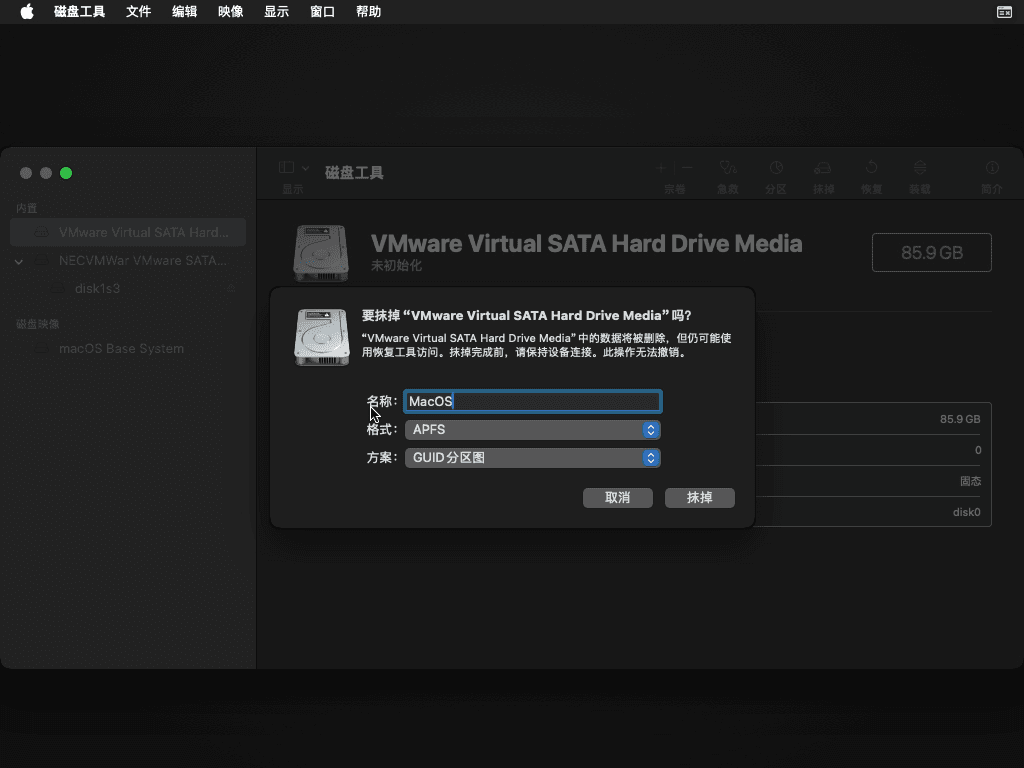The width and height of the screenshot is (1024, 768).
Task: Click the add volume plus icon
Action: tap(661, 168)
